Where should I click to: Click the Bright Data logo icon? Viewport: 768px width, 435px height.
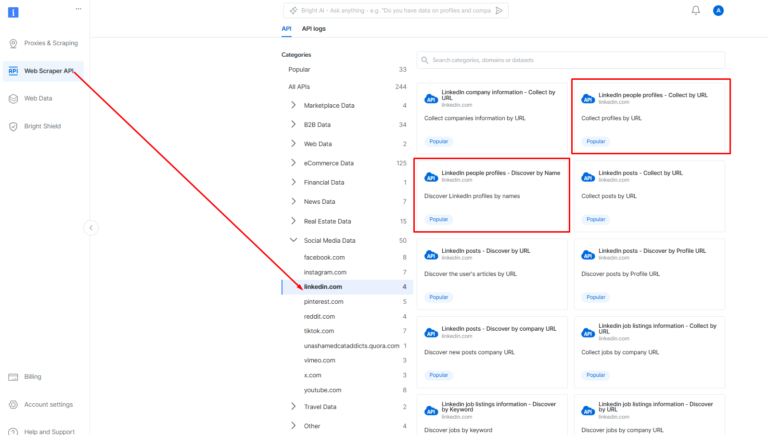(x=13, y=11)
